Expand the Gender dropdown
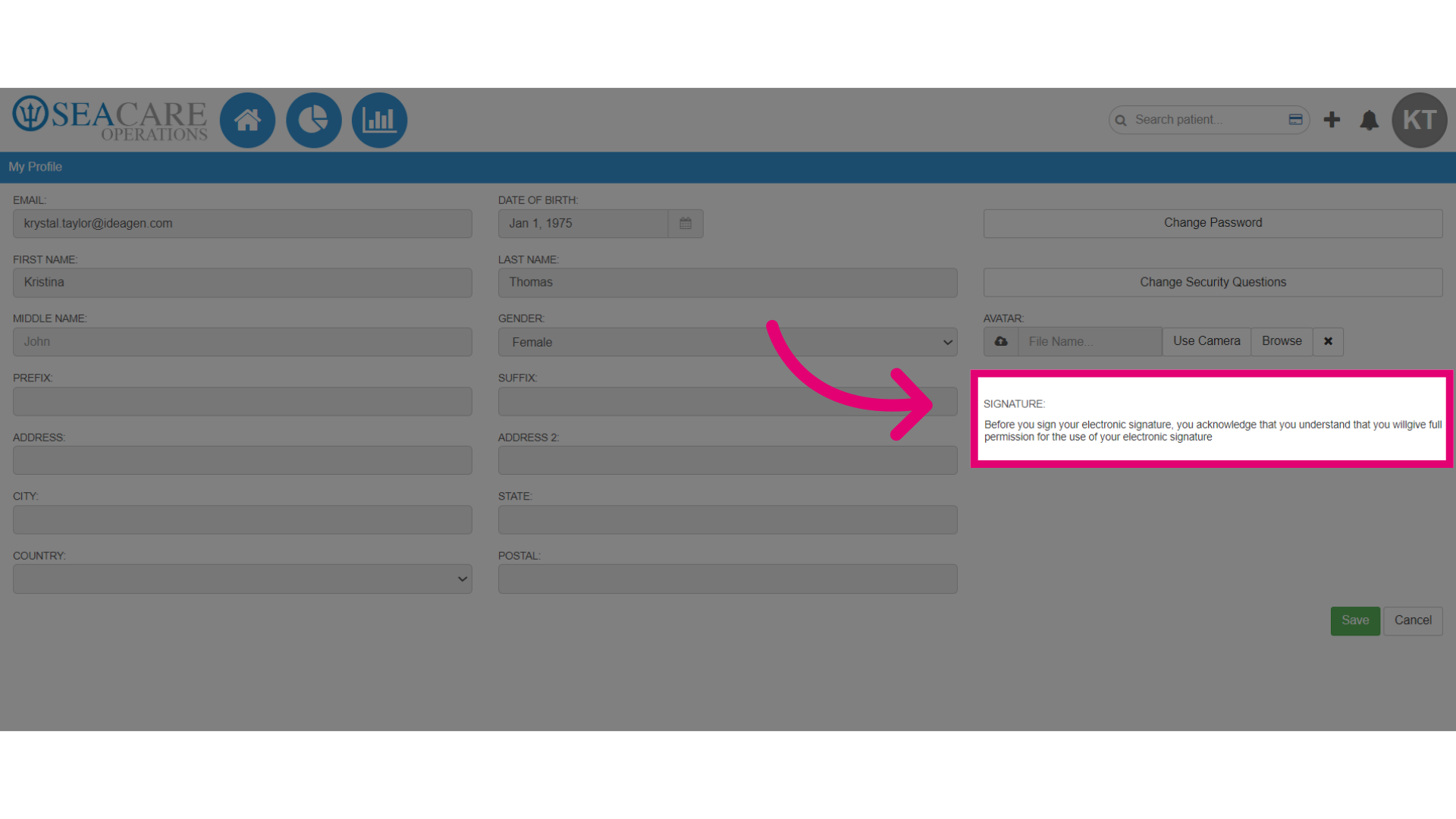The width and height of the screenshot is (1456, 819). 727,342
